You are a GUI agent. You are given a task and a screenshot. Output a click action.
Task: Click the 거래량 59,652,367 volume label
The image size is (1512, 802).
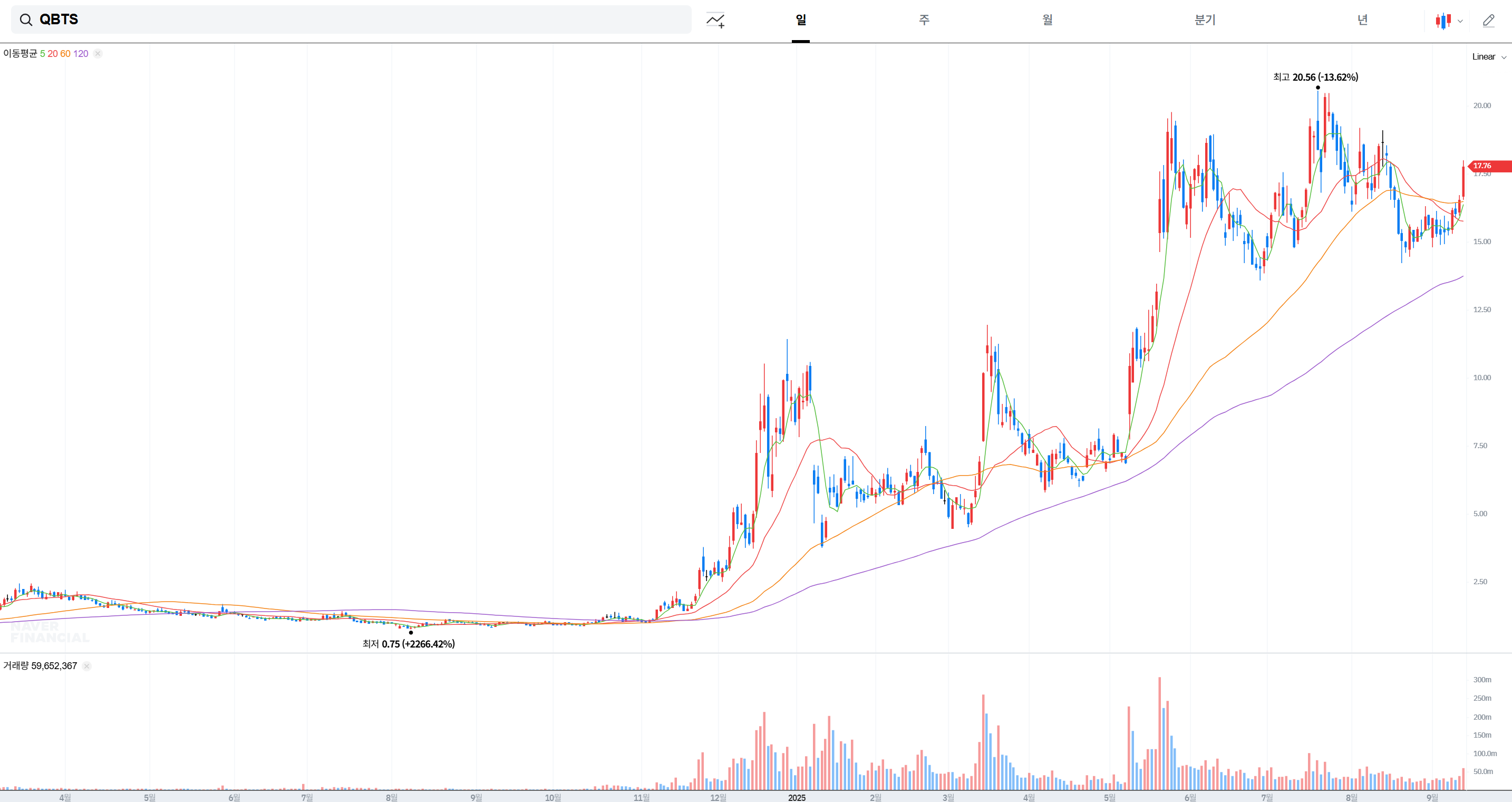click(40, 666)
